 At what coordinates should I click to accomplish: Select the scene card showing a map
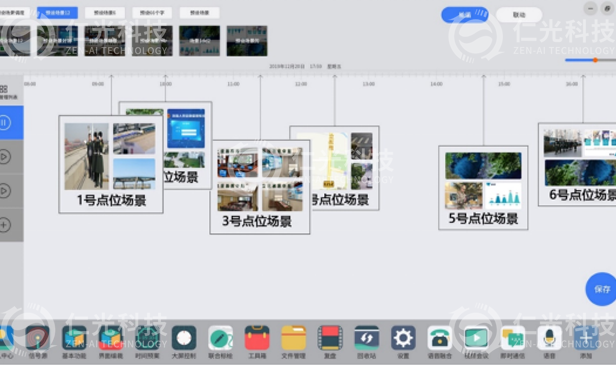pyautogui.click(x=344, y=168)
